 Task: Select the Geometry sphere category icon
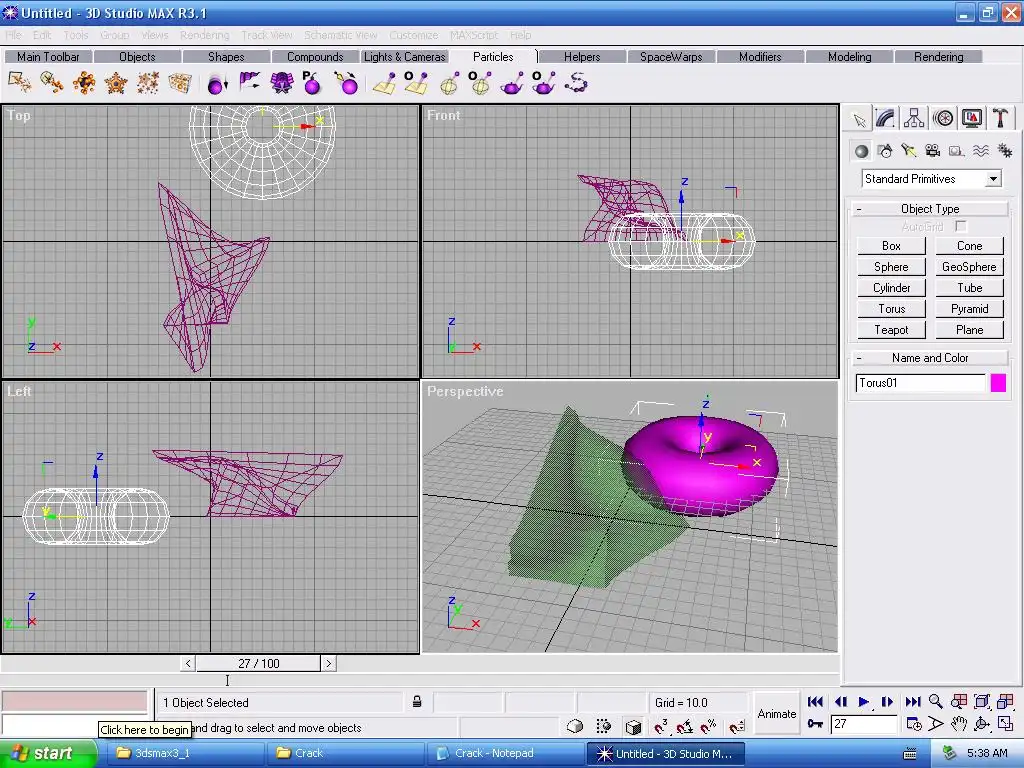861,152
